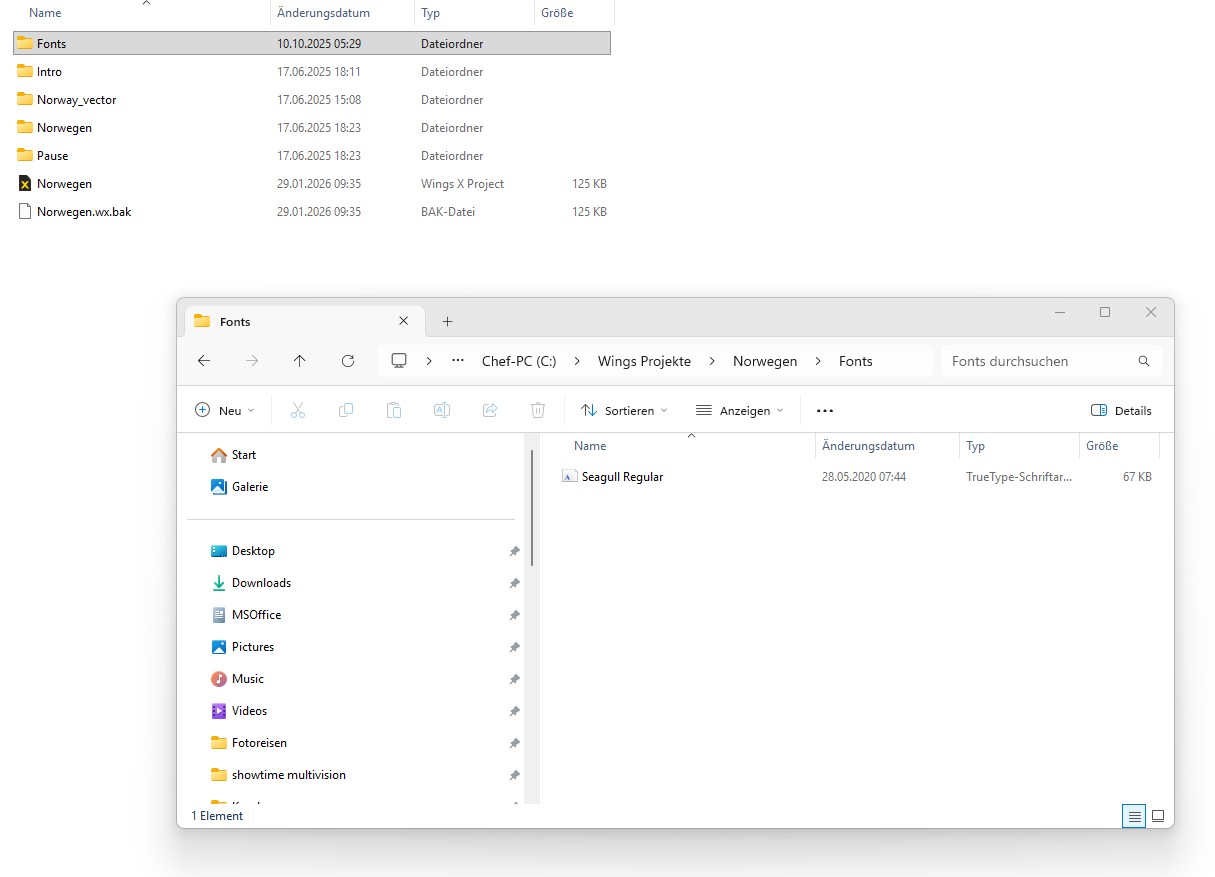Toggle the Details pane button
1215x877 pixels.
point(1121,410)
